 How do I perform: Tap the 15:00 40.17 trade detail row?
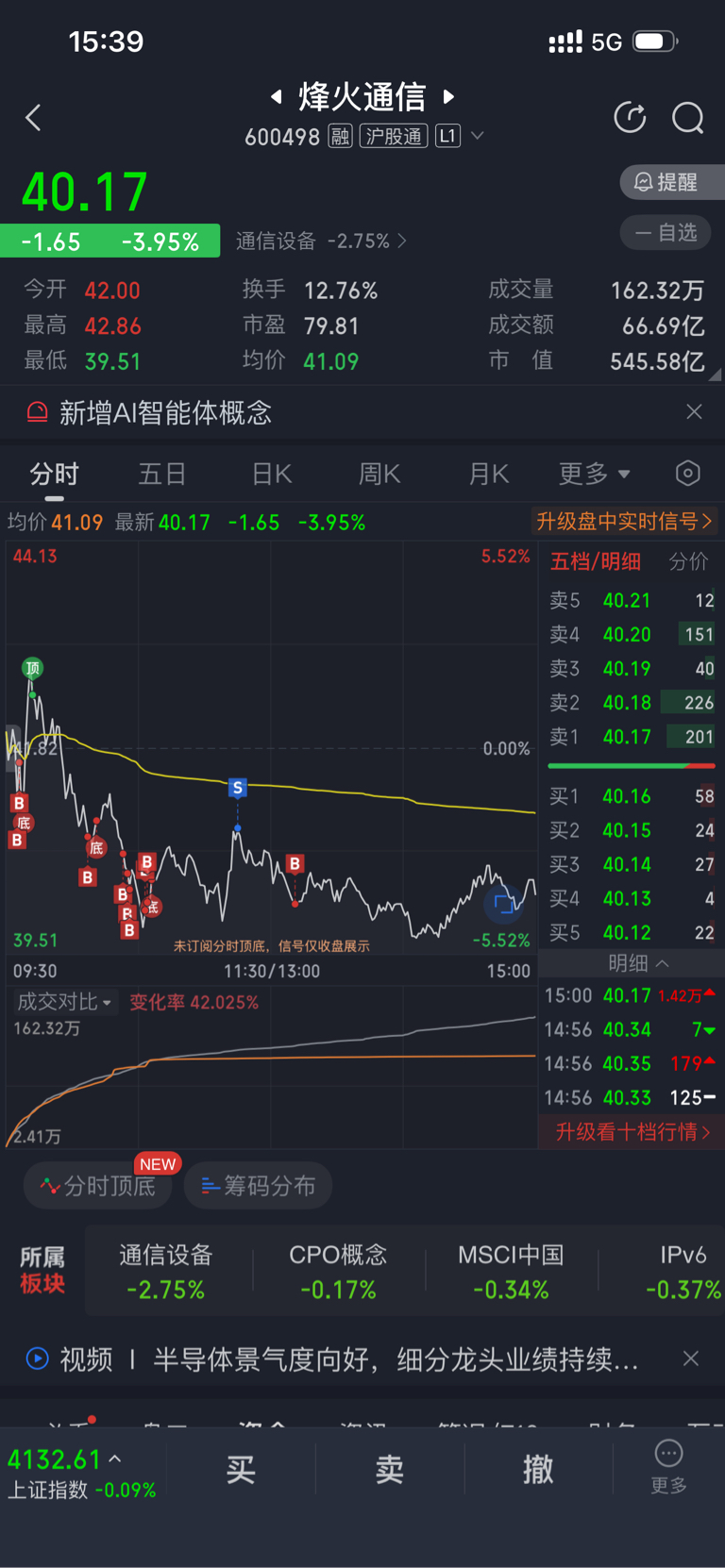(630, 995)
